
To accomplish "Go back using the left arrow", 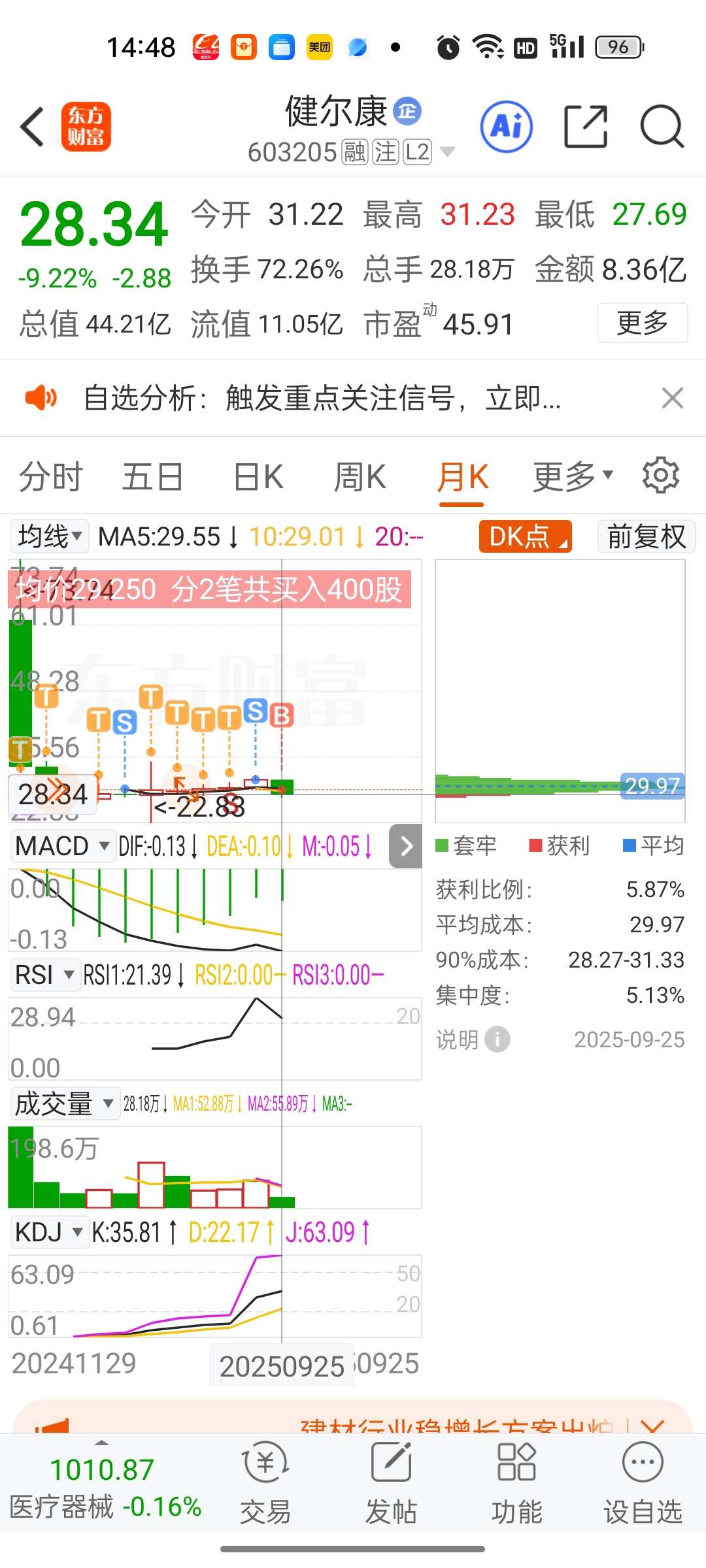I will point(32,127).
